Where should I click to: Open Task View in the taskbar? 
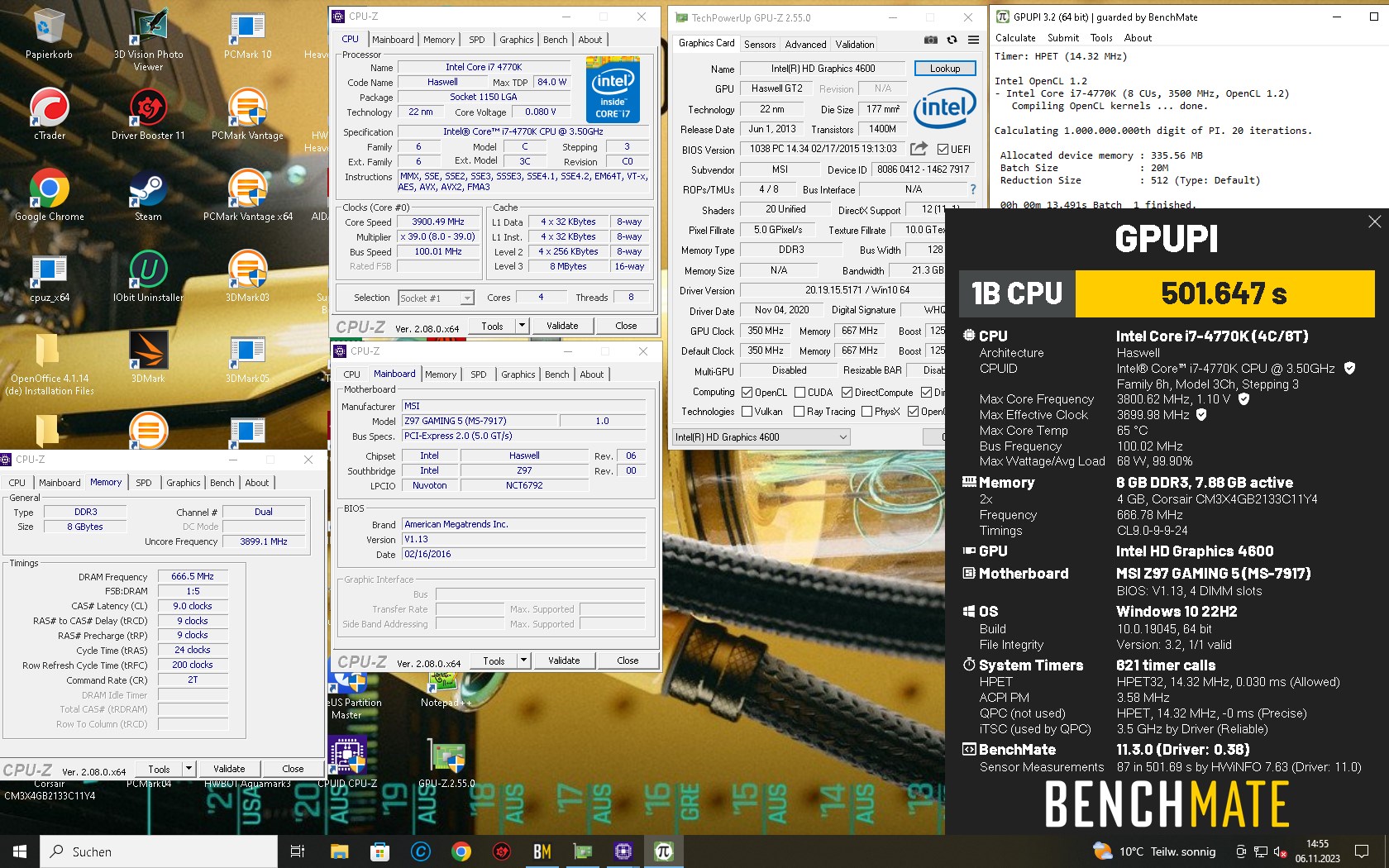[298, 851]
